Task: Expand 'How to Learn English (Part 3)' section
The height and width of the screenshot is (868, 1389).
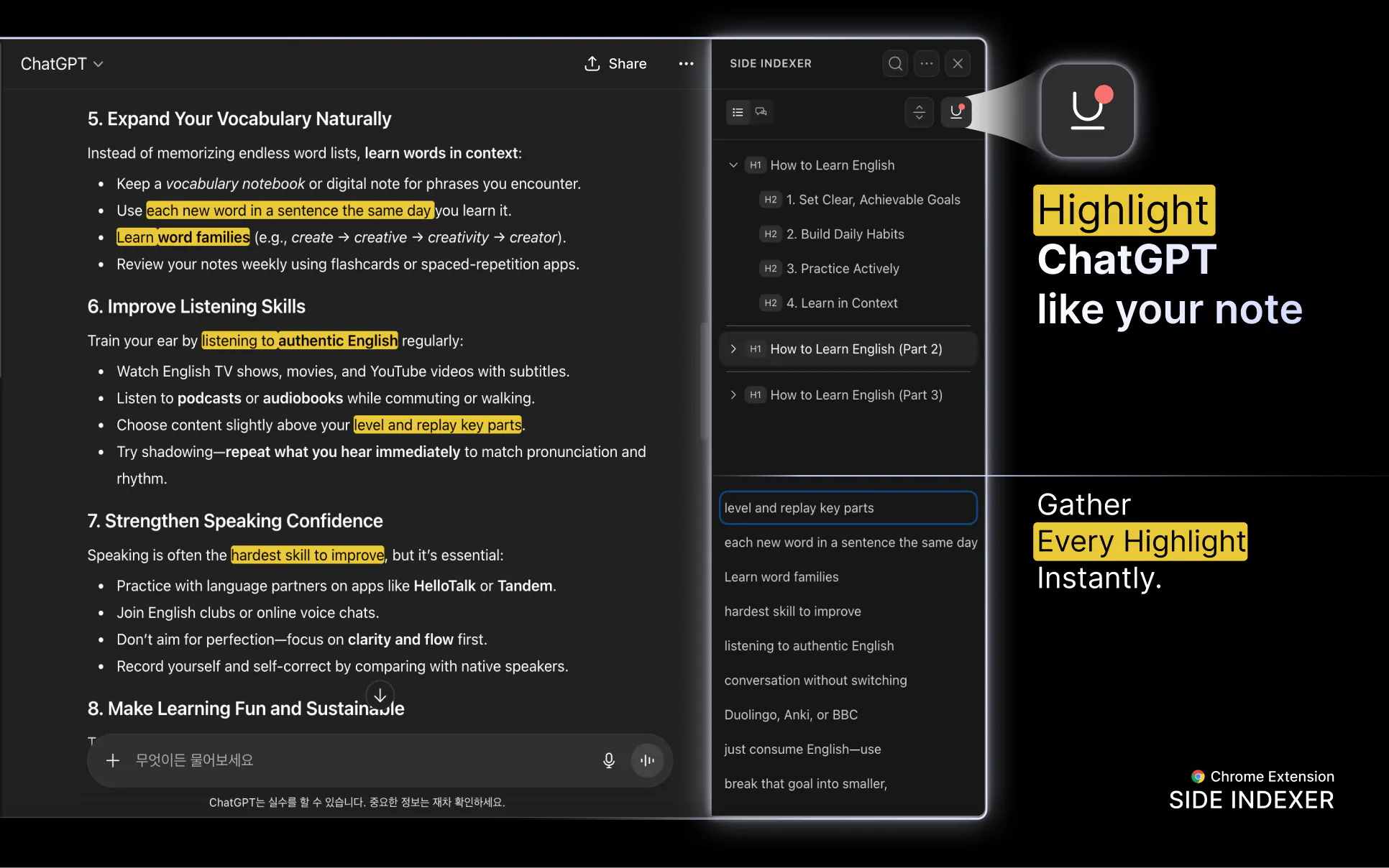Action: [733, 395]
